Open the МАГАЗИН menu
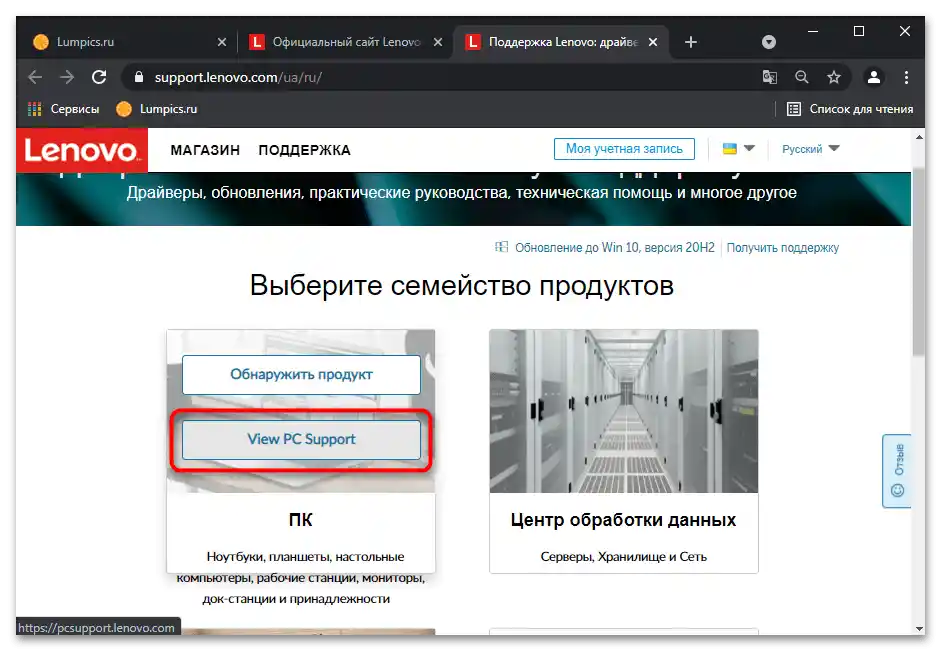 (x=205, y=150)
